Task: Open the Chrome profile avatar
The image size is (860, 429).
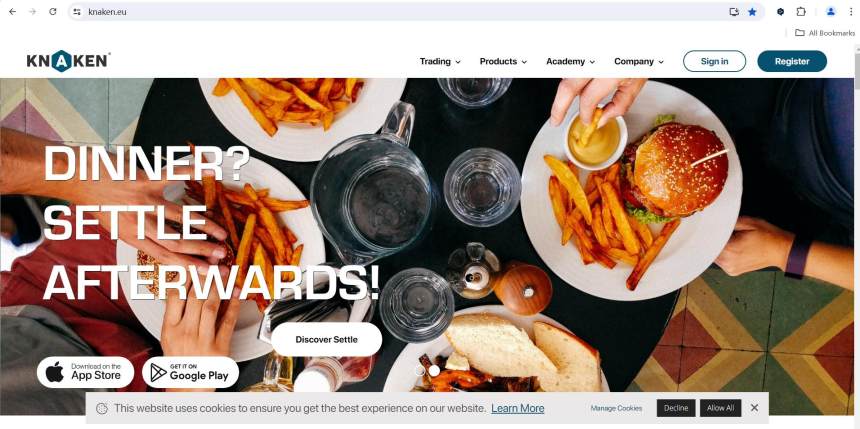Action: pos(831,12)
